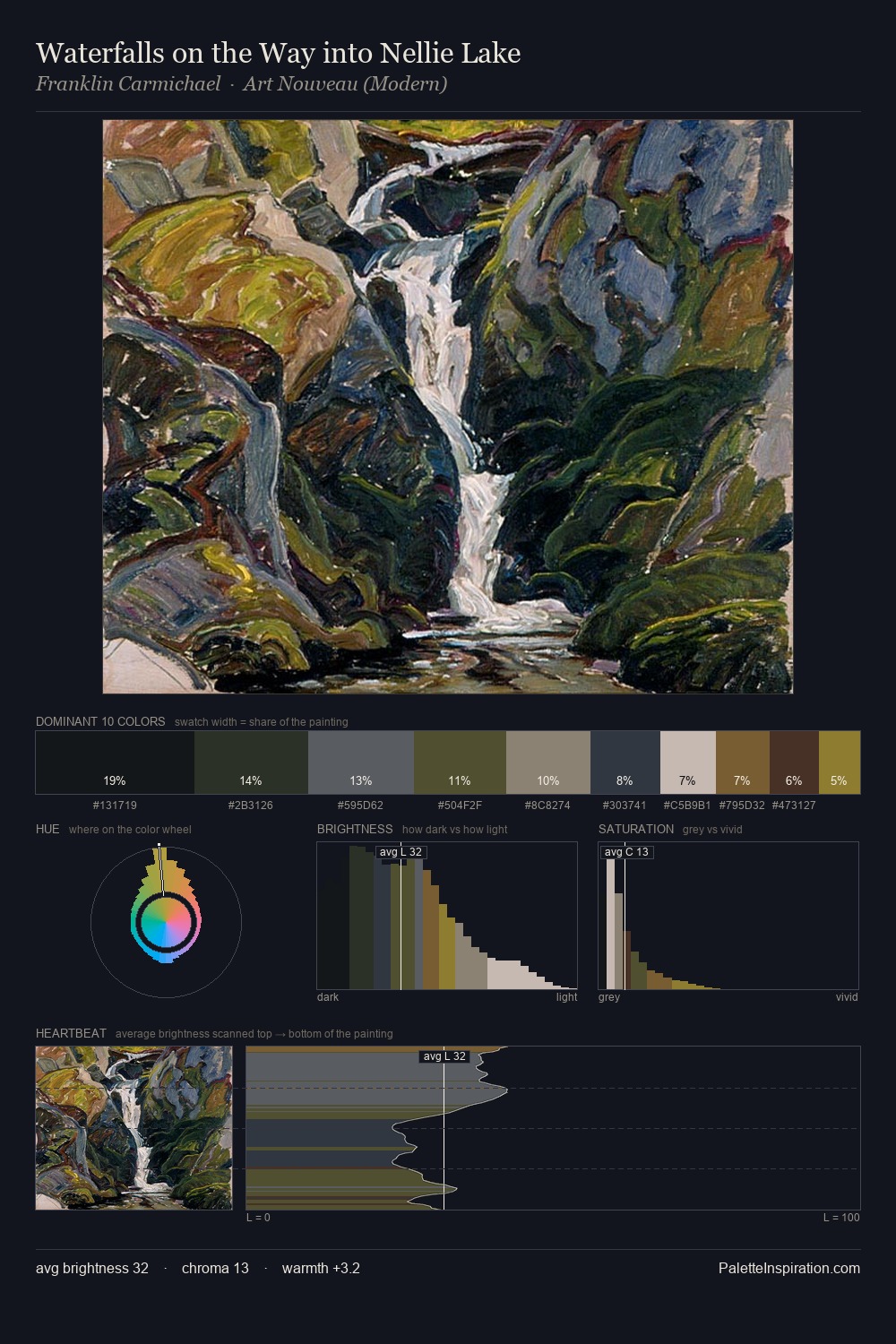Click the hex code #473127 text

(794, 806)
